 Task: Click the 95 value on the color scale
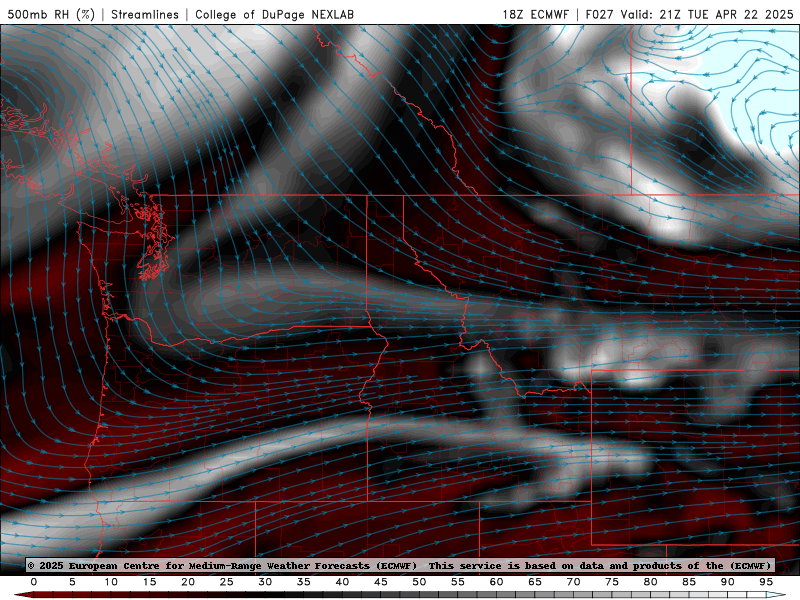pos(766,582)
